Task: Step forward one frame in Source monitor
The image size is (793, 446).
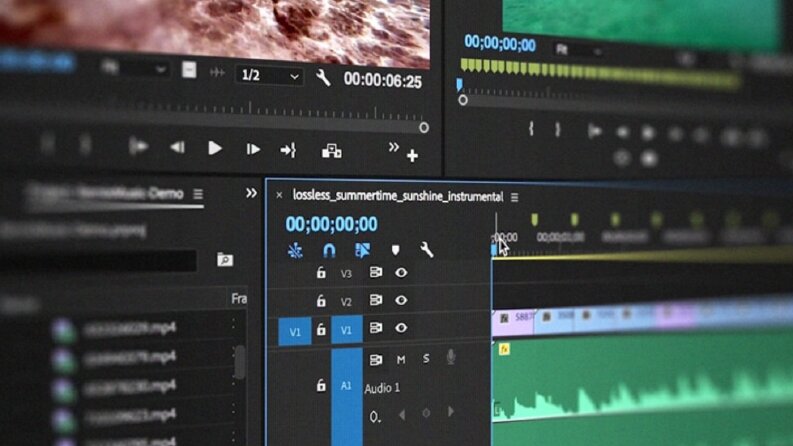Action: coord(253,149)
